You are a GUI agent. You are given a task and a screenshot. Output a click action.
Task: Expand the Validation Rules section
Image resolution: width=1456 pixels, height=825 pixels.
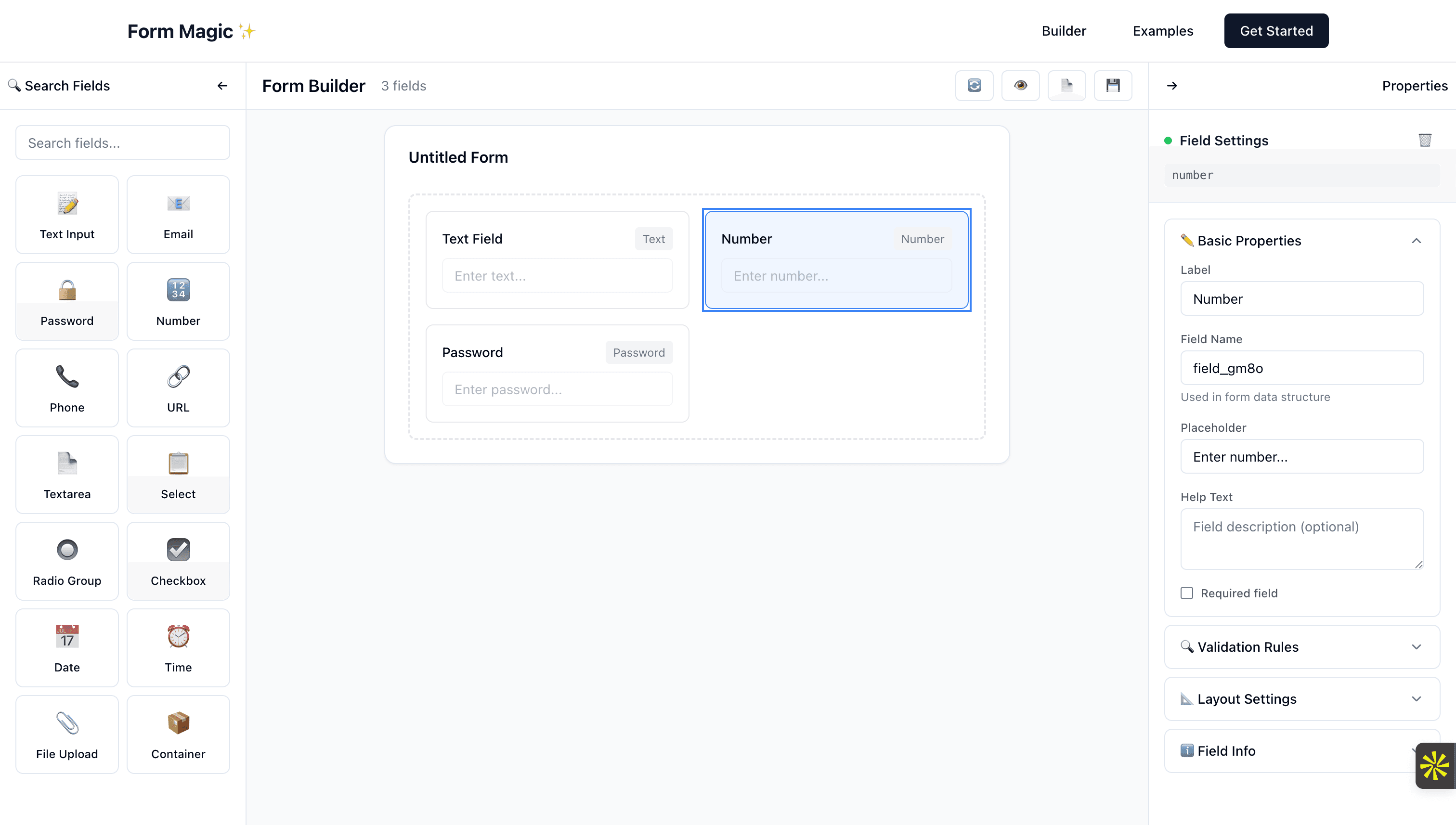click(1416, 646)
